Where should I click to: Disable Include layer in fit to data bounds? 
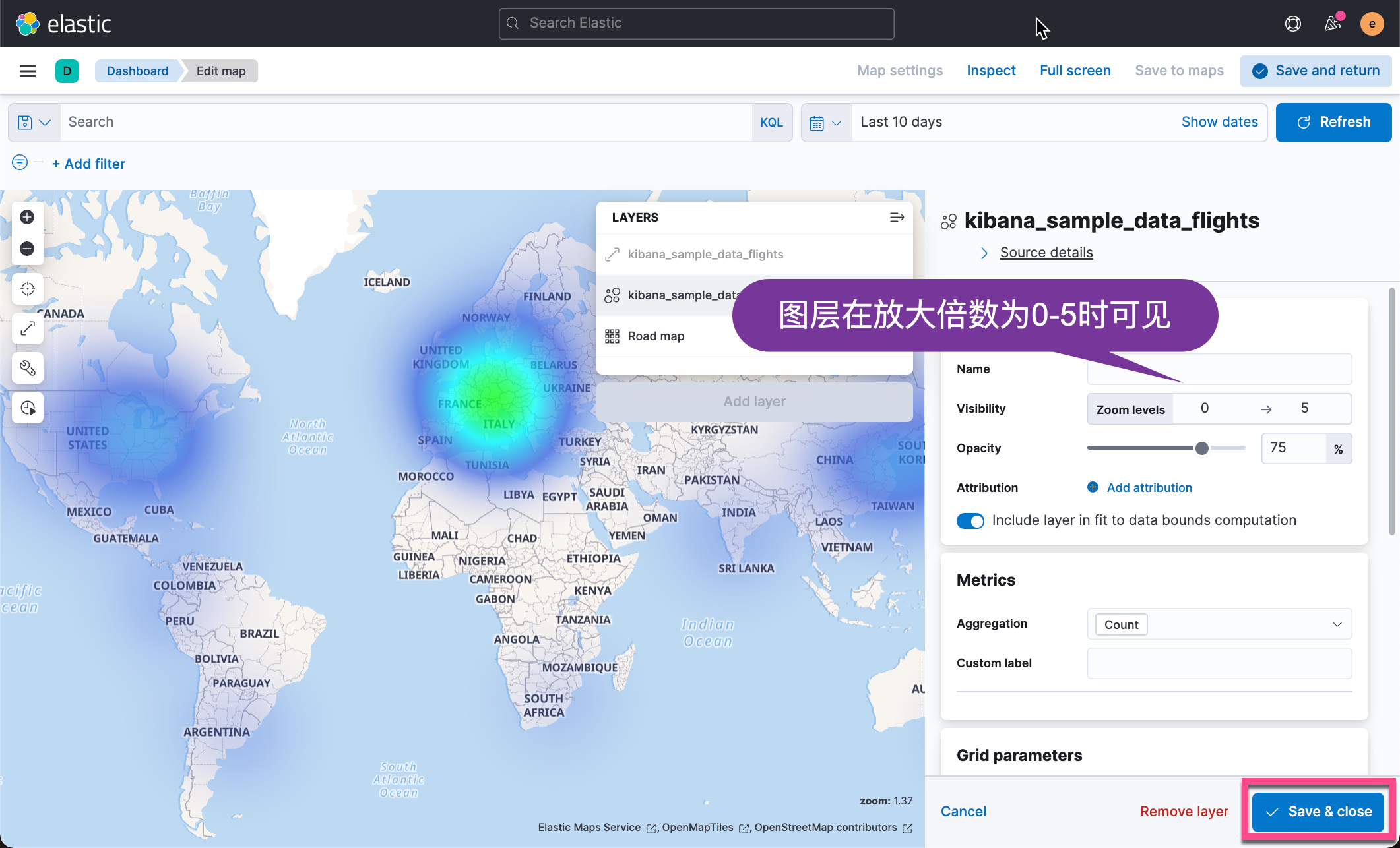(970, 520)
